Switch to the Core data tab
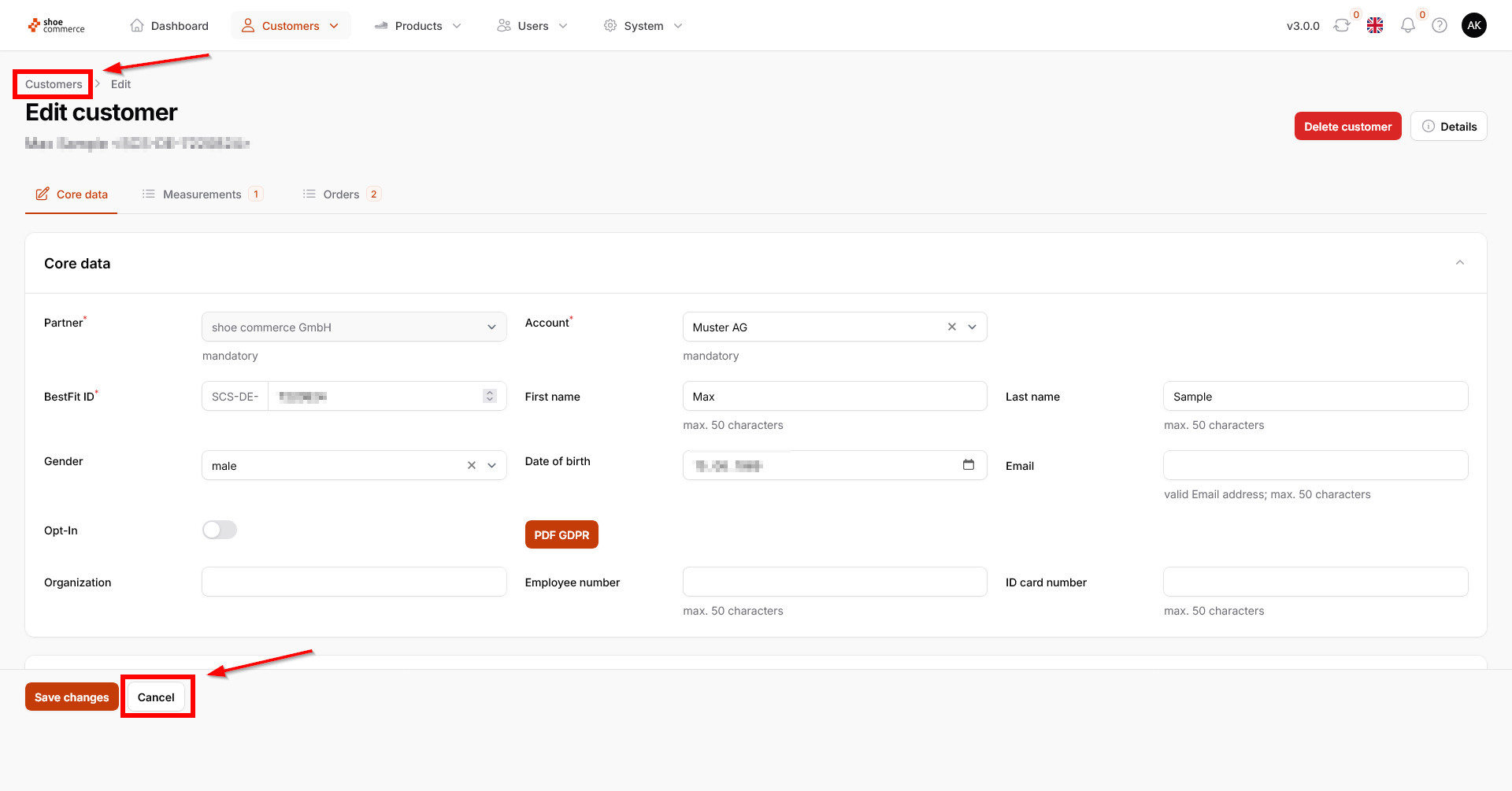Viewport: 1512px width, 791px height. coord(72,194)
